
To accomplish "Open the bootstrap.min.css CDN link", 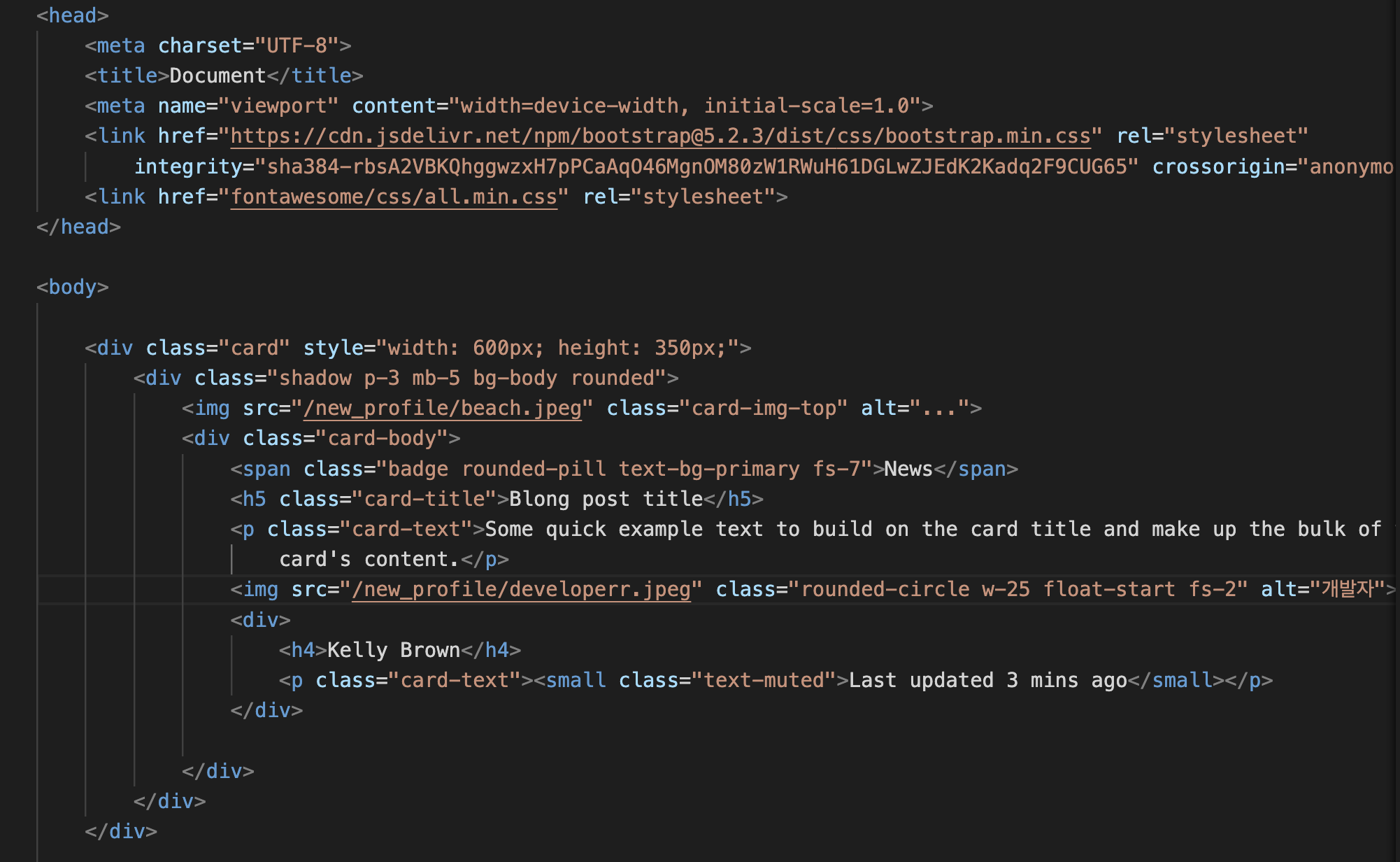I will (661, 136).
